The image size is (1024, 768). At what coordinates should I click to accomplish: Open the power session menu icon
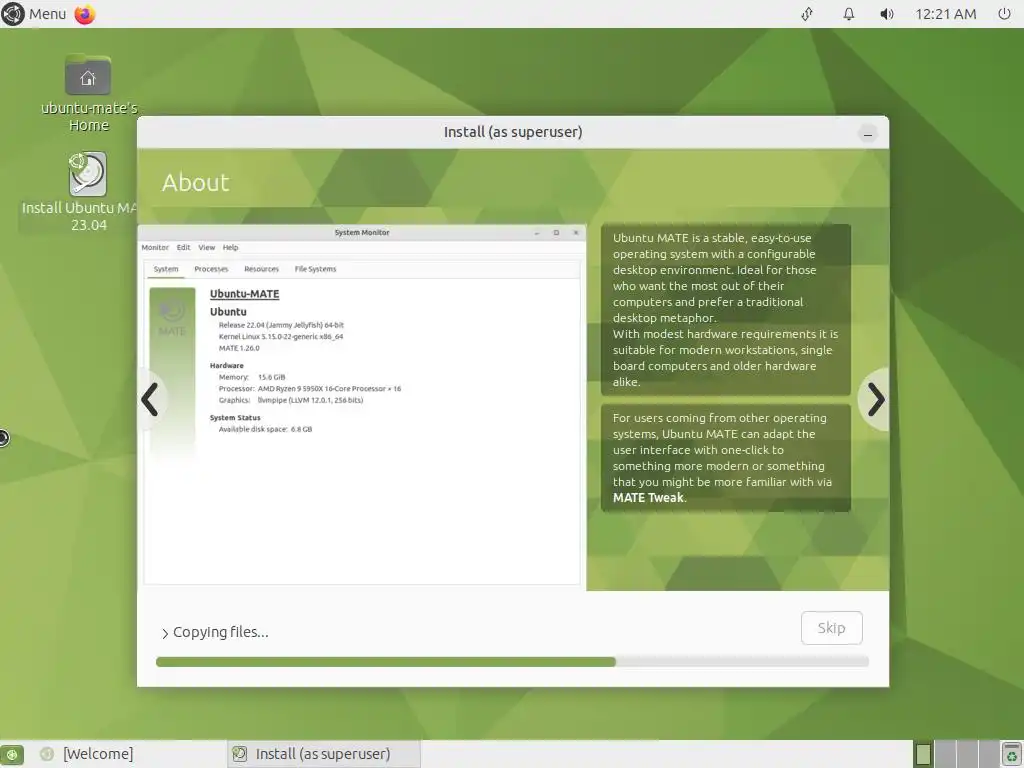[x=1004, y=14]
